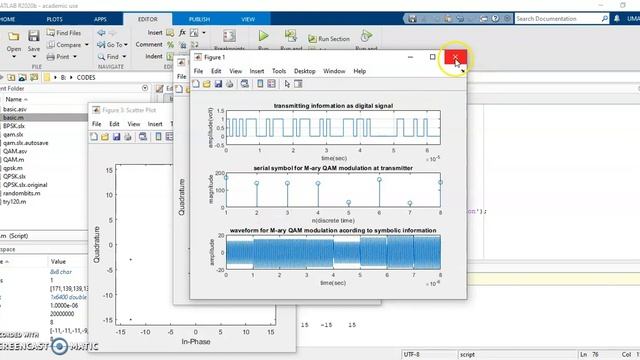The image size is (640, 360).
Task: Open the Edit menu in Figure 1
Action: point(216,71)
